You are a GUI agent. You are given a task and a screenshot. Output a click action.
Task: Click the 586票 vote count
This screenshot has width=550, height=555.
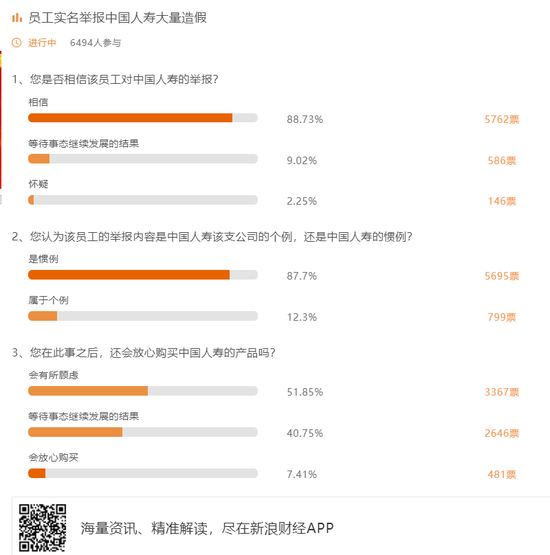[502, 161]
